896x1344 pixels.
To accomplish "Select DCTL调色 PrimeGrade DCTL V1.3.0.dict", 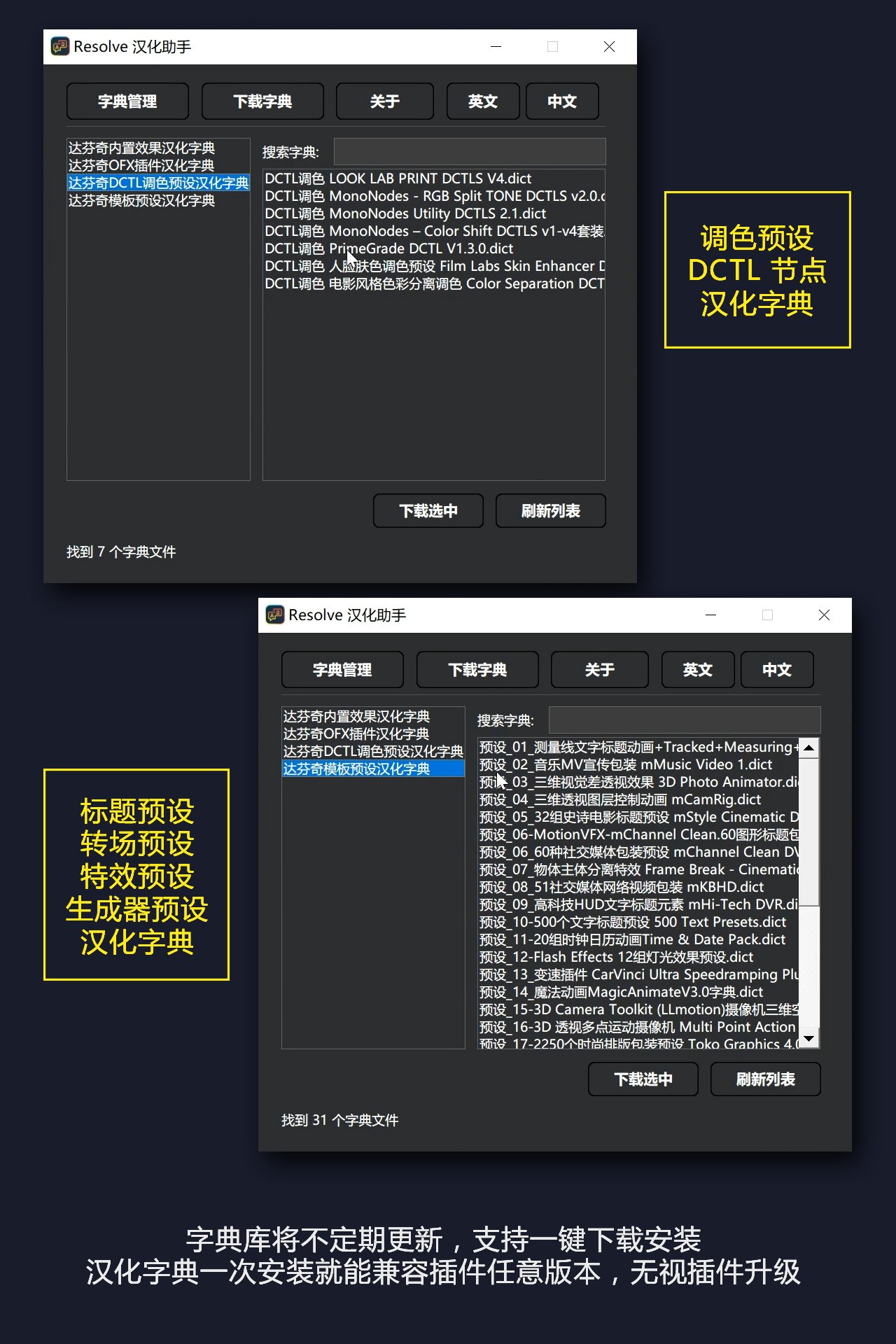I will 434,248.
